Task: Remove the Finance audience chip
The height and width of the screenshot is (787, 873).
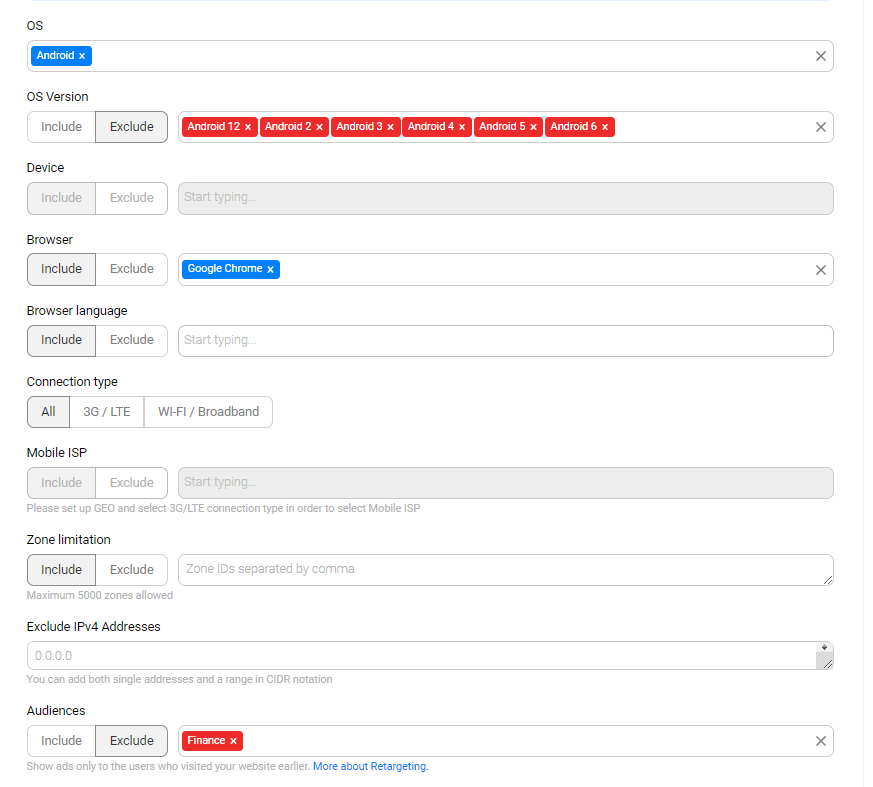Action: (232, 740)
